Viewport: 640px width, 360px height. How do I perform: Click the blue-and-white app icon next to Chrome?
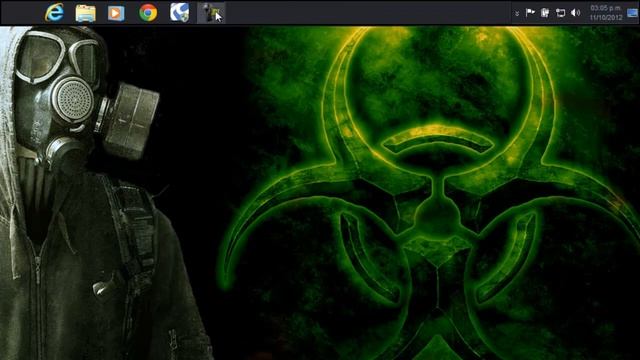180,12
